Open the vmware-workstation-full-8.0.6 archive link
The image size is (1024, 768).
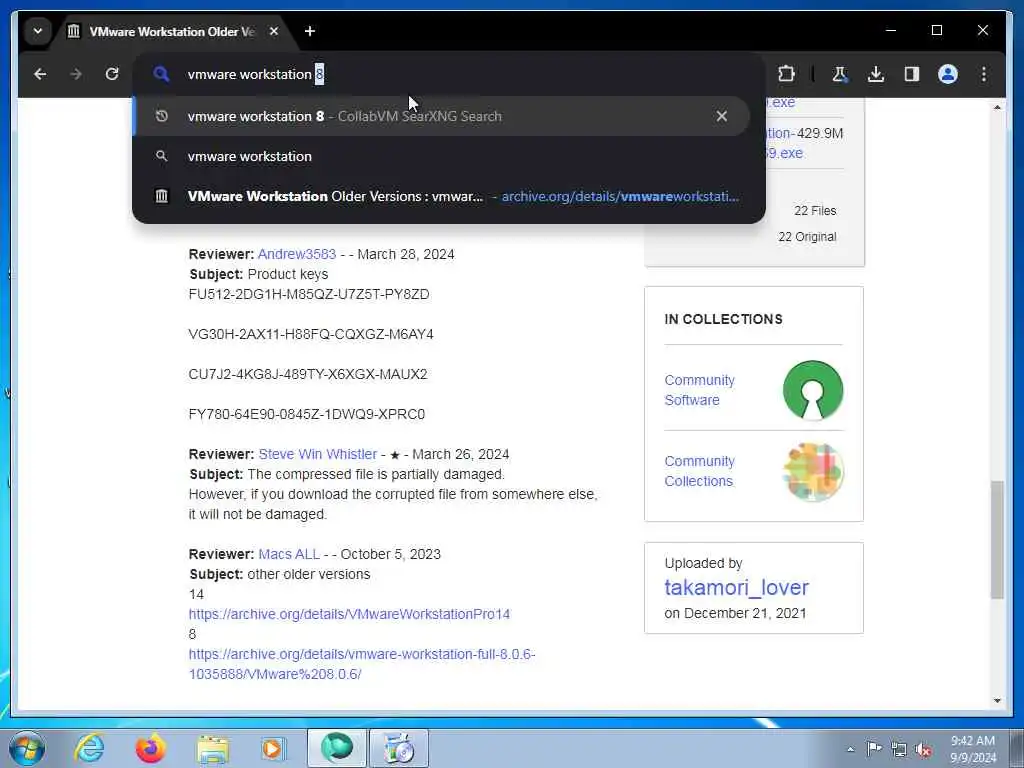pos(362,664)
